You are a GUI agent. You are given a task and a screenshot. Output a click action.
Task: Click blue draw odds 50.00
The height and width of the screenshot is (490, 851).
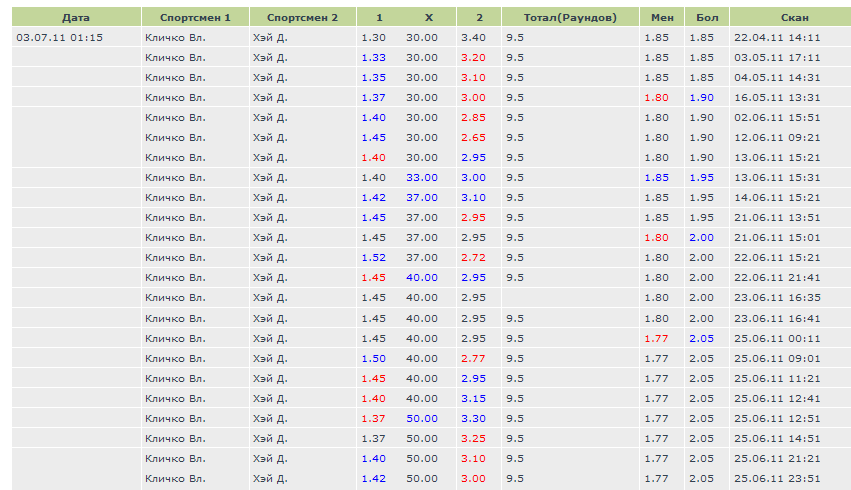(422, 419)
